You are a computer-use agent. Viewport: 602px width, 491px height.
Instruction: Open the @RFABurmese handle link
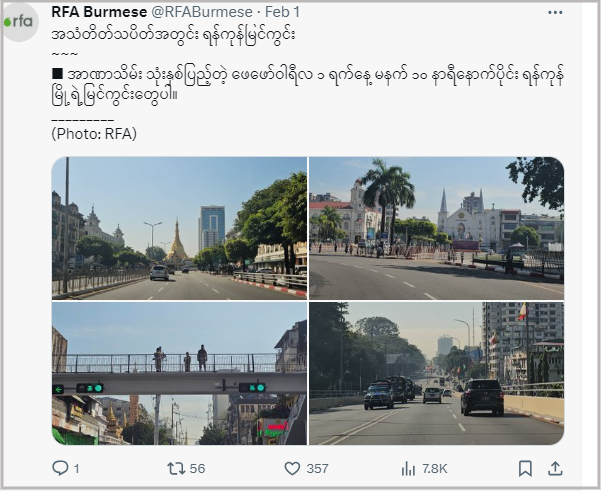point(202,12)
